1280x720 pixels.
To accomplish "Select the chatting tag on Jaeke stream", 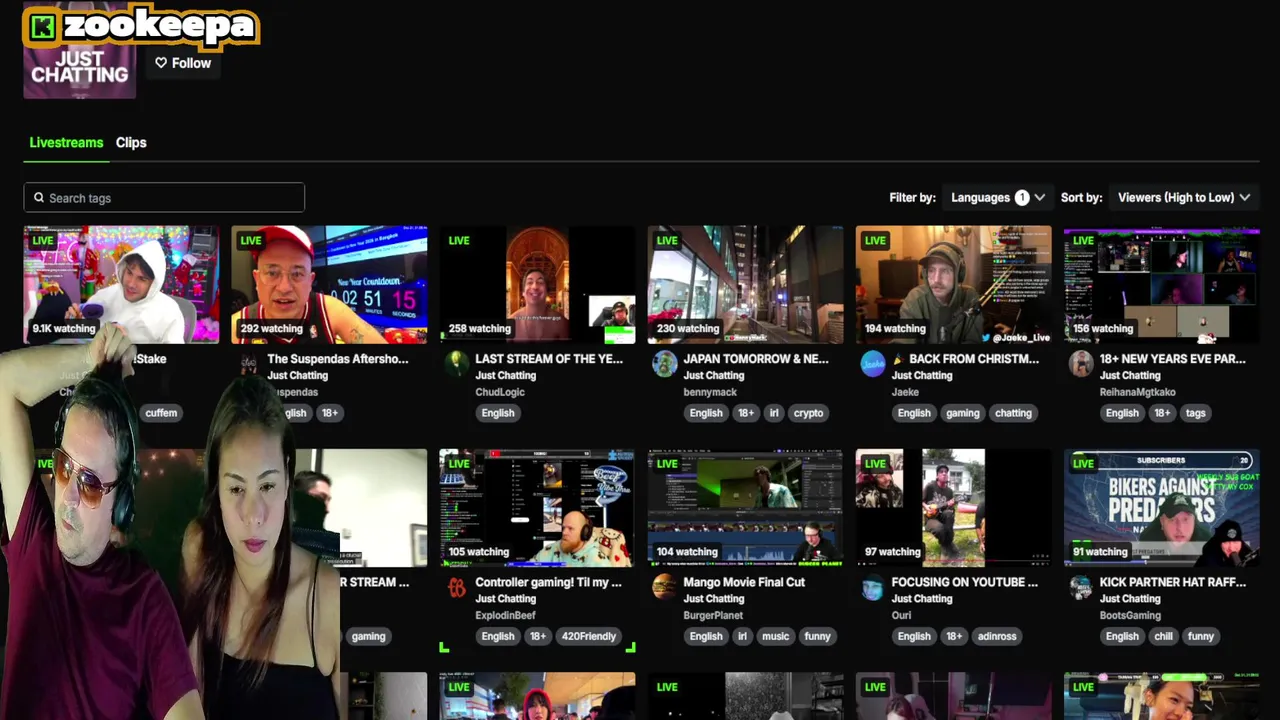I will click(1013, 413).
